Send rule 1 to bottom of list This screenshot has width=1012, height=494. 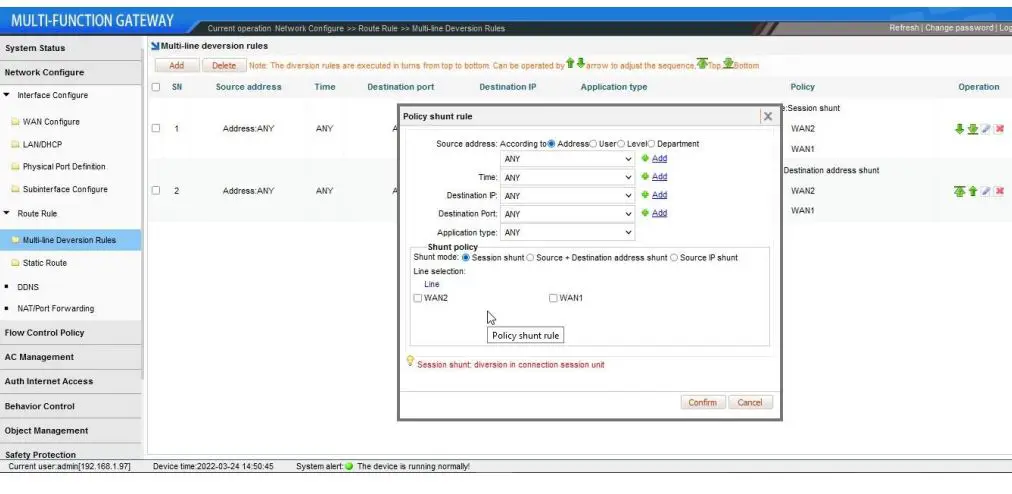pyautogui.click(x=973, y=129)
